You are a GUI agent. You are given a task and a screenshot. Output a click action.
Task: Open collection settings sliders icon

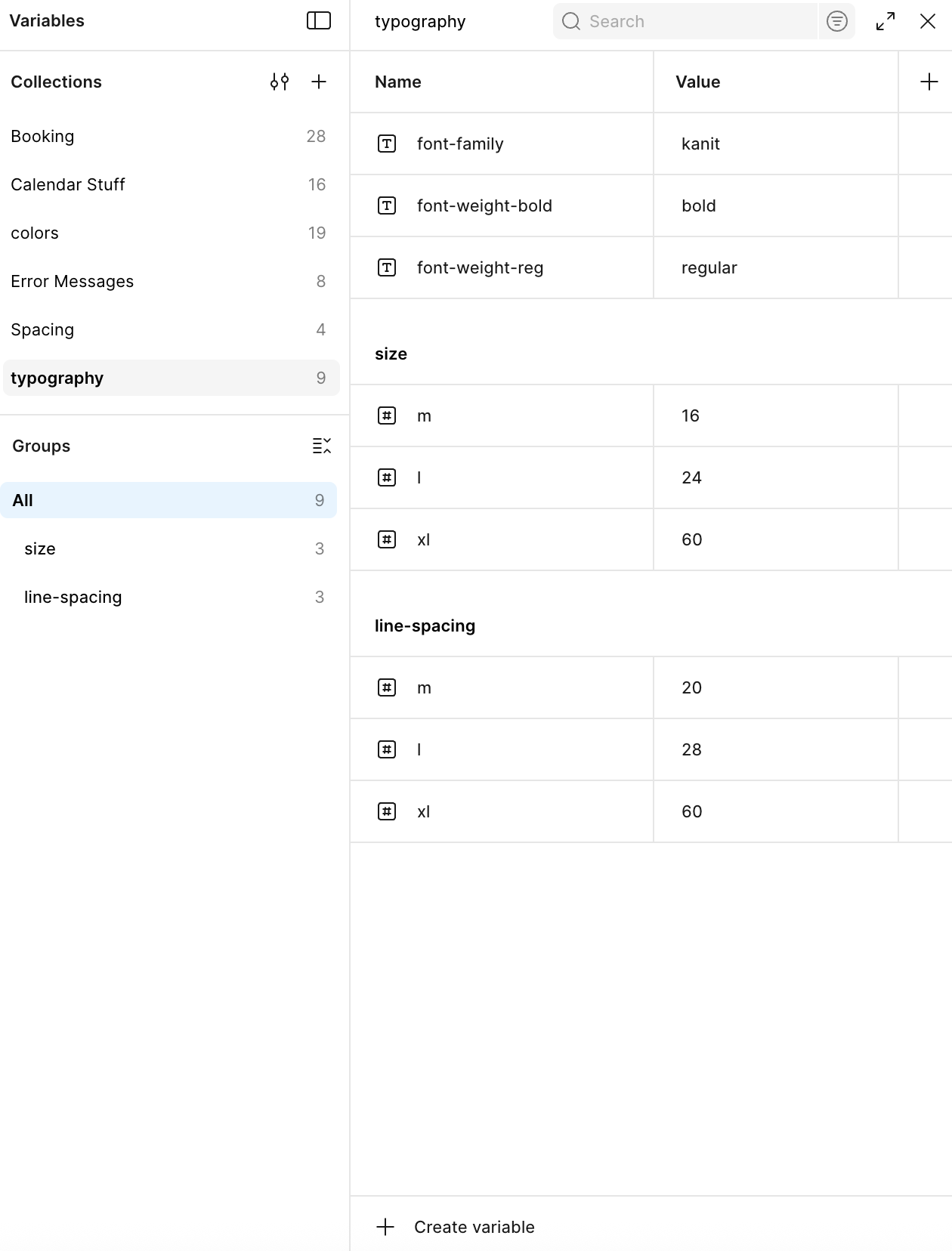[x=280, y=82]
